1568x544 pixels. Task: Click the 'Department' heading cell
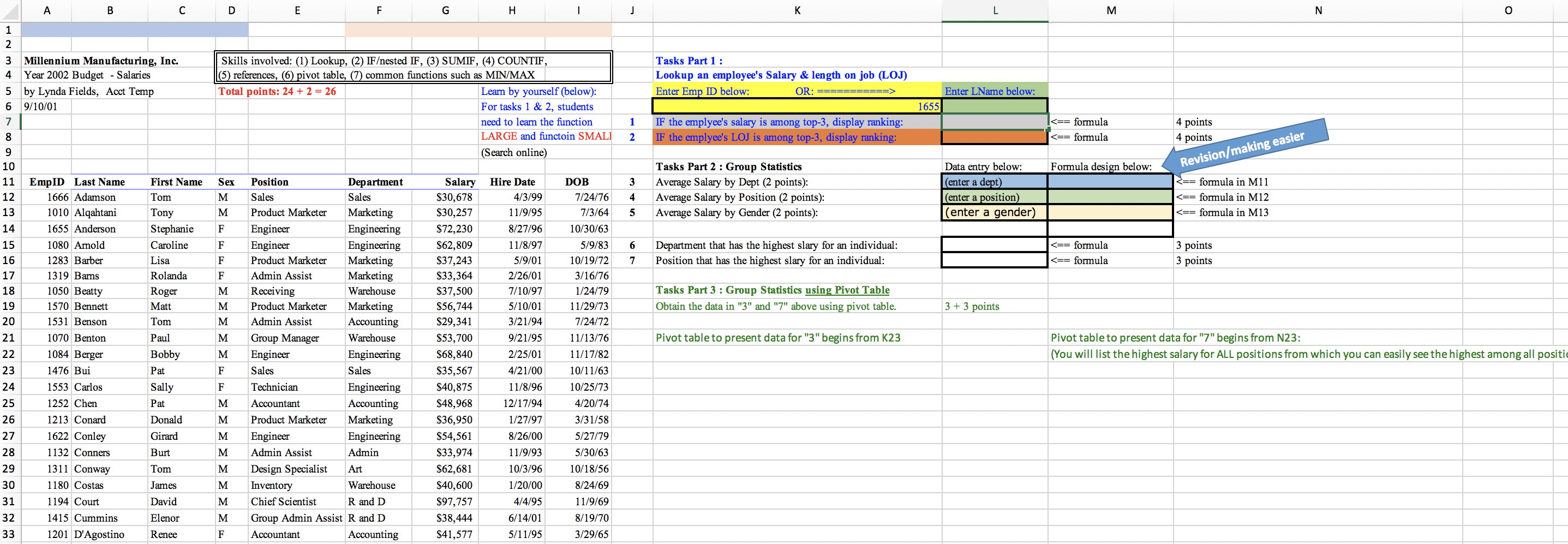pyautogui.click(x=379, y=182)
